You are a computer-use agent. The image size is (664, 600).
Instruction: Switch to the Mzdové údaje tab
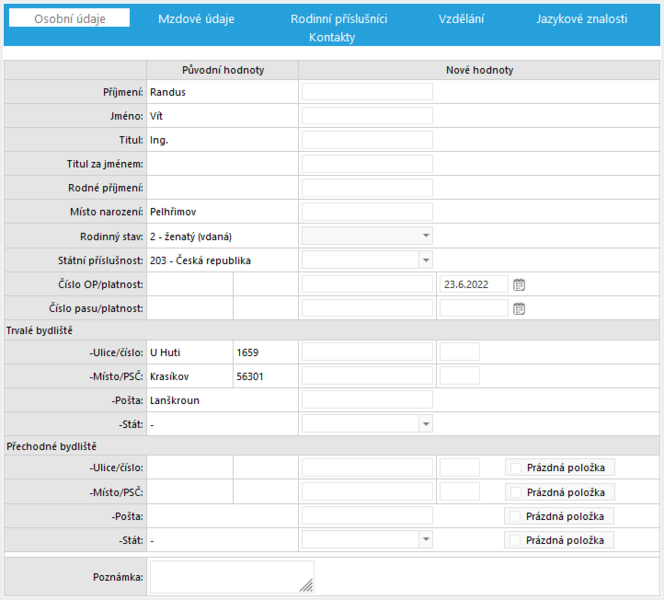196,19
